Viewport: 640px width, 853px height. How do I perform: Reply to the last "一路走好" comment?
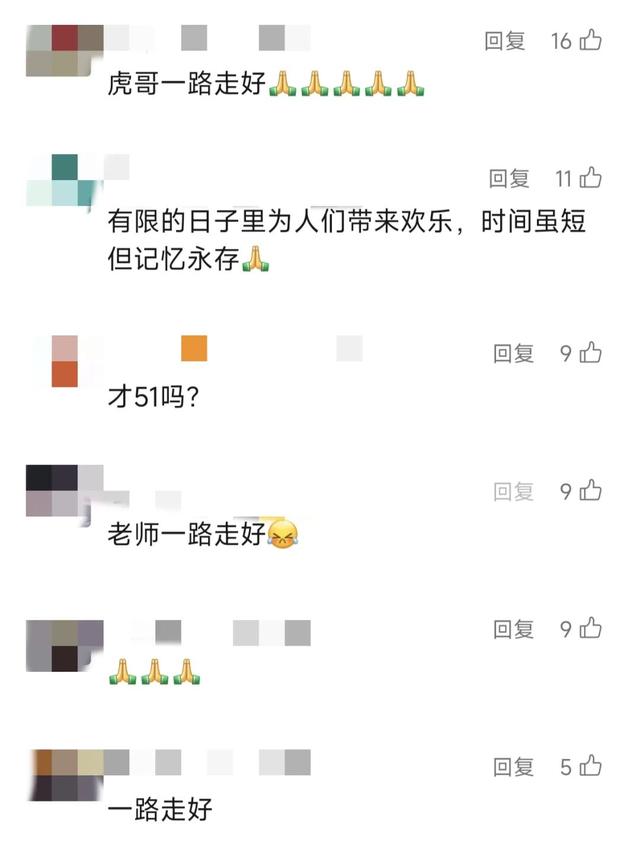[x=514, y=767]
